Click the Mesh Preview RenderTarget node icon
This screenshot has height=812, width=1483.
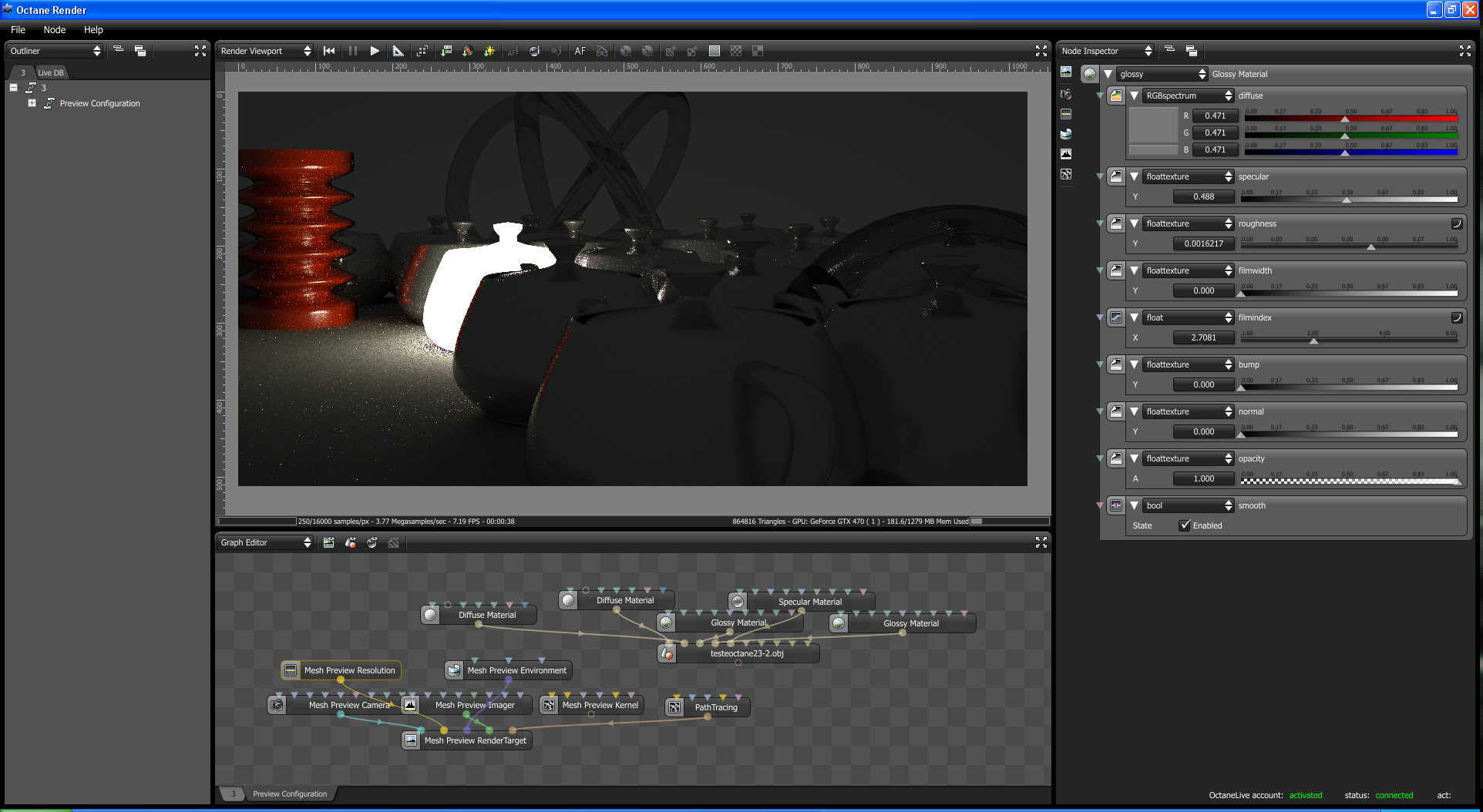point(411,740)
